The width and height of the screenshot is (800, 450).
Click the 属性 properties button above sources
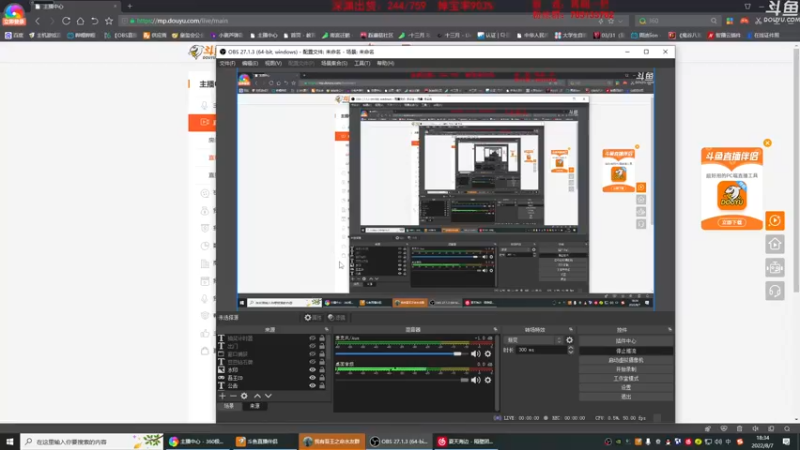pos(313,317)
